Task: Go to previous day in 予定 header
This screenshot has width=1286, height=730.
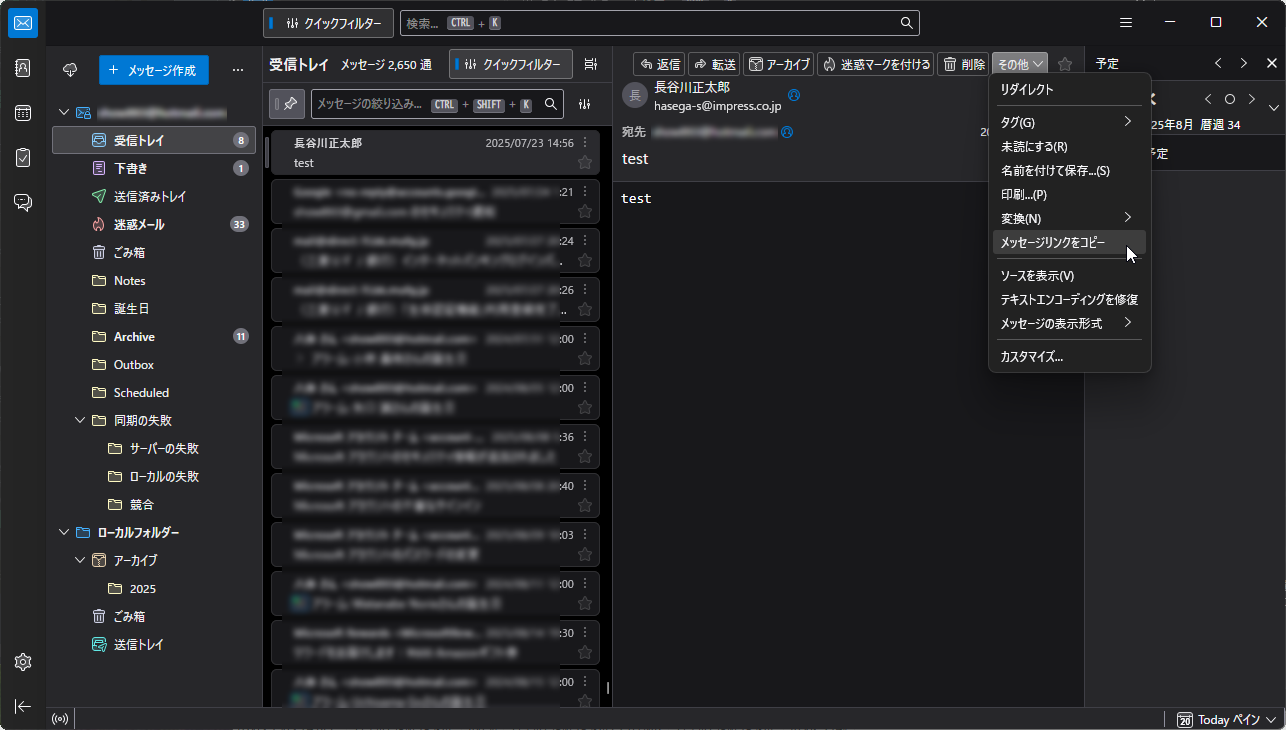Action: 1218,63
